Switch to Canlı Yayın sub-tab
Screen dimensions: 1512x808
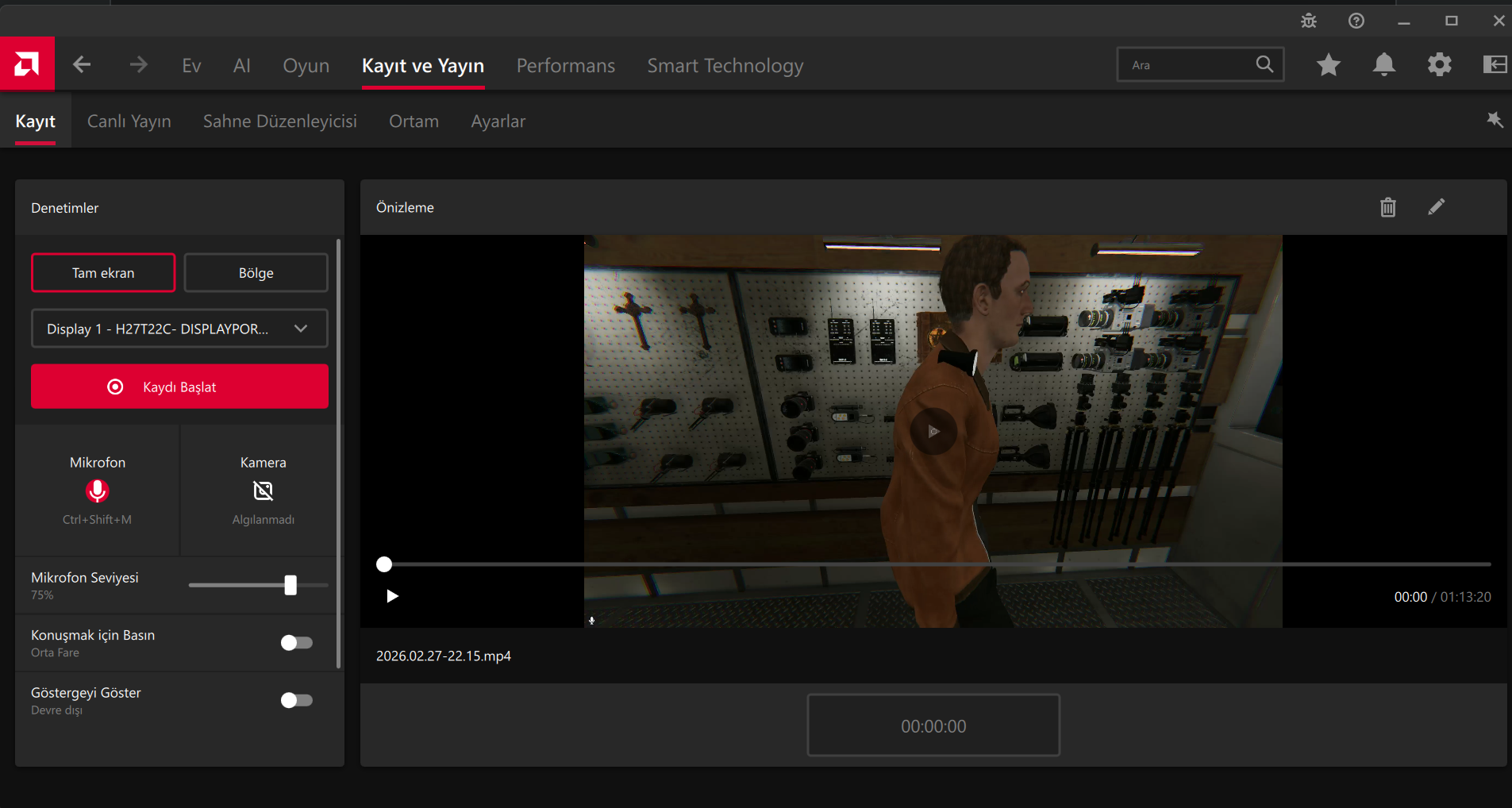[x=129, y=121]
